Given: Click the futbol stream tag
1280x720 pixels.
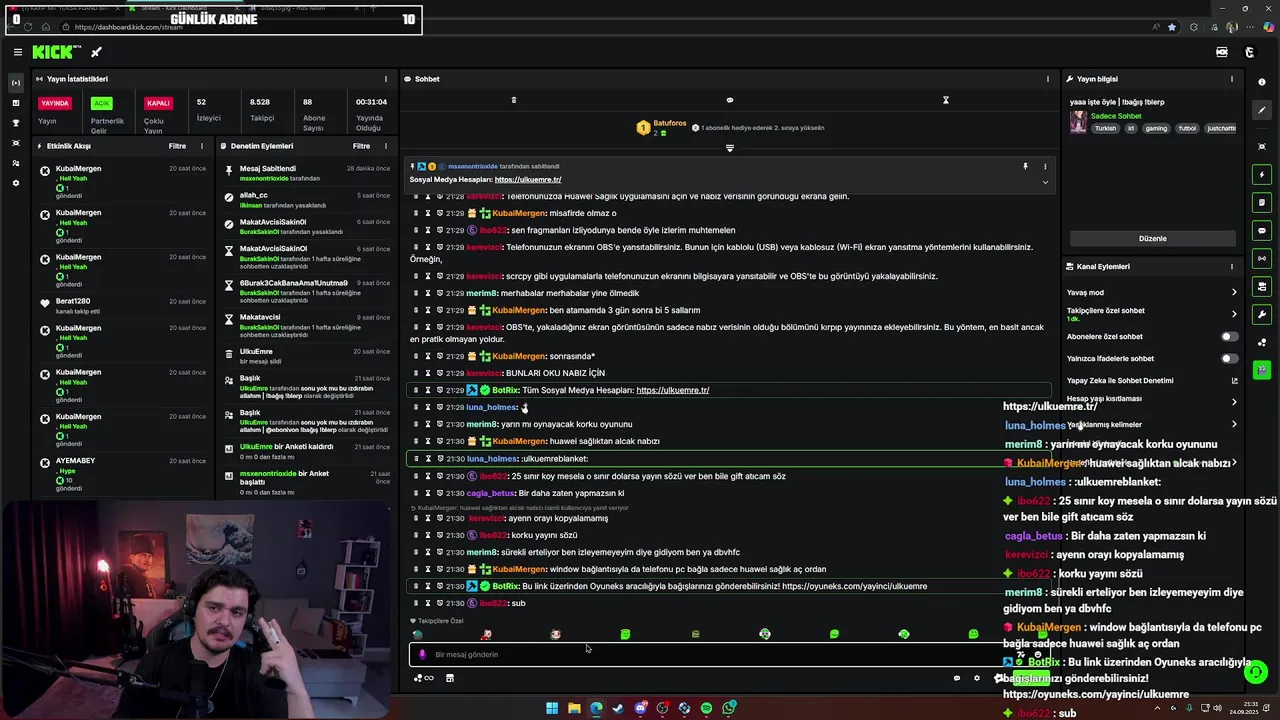Looking at the screenshot, I should coord(1187,129).
